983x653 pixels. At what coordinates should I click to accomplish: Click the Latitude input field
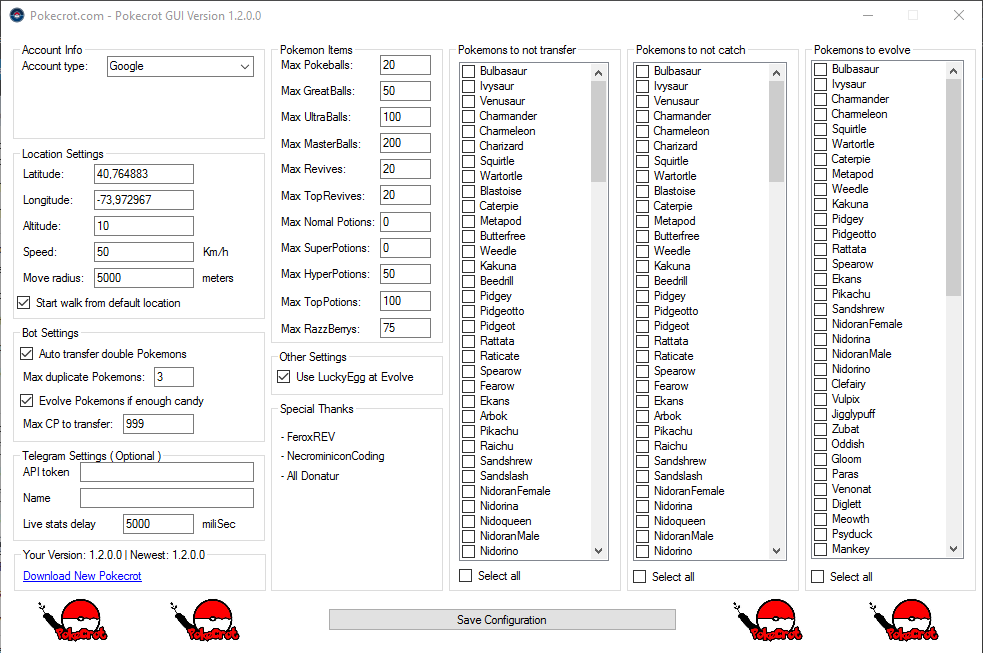tap(143, 174)
